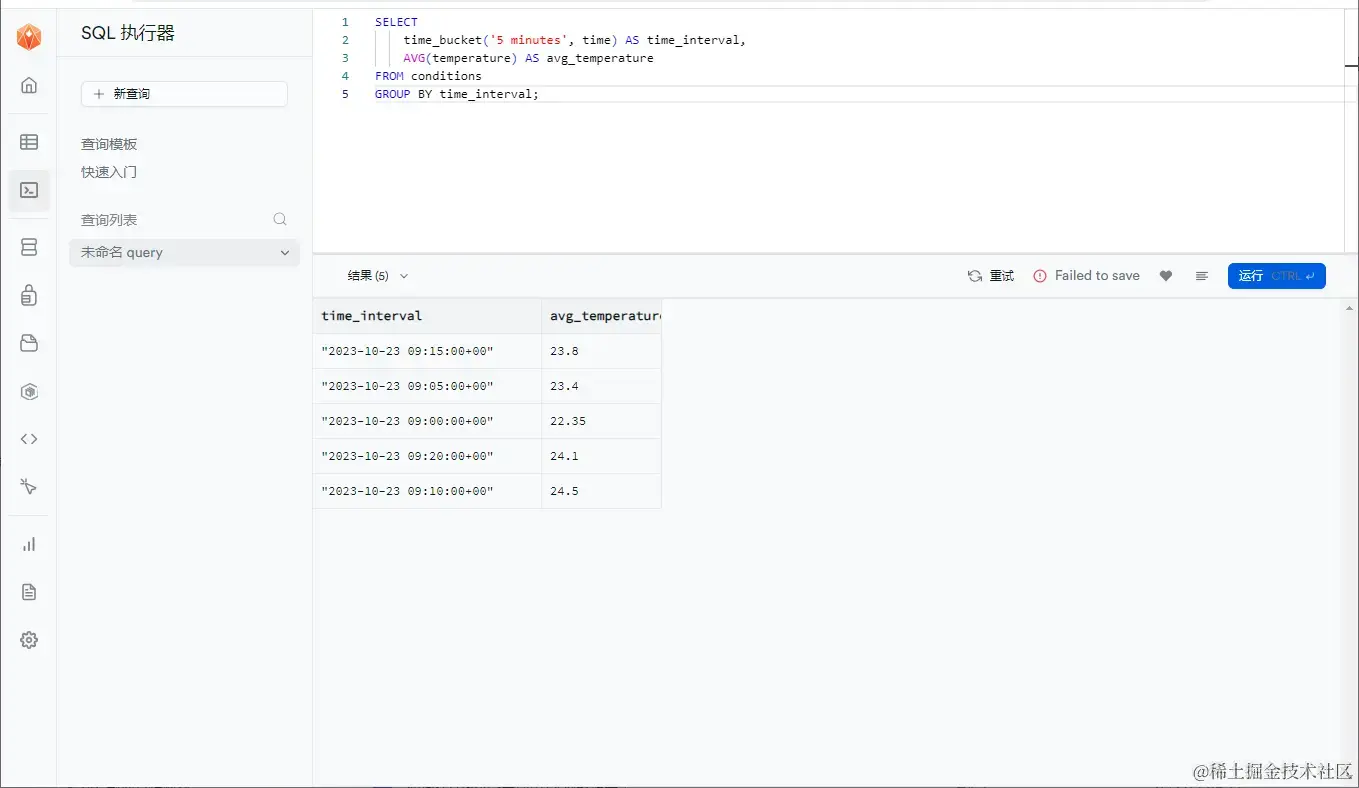Viewport: 1359px width, 788px height.
Task: Select the 24.1 value cell
Action: [x=601, y=456]
